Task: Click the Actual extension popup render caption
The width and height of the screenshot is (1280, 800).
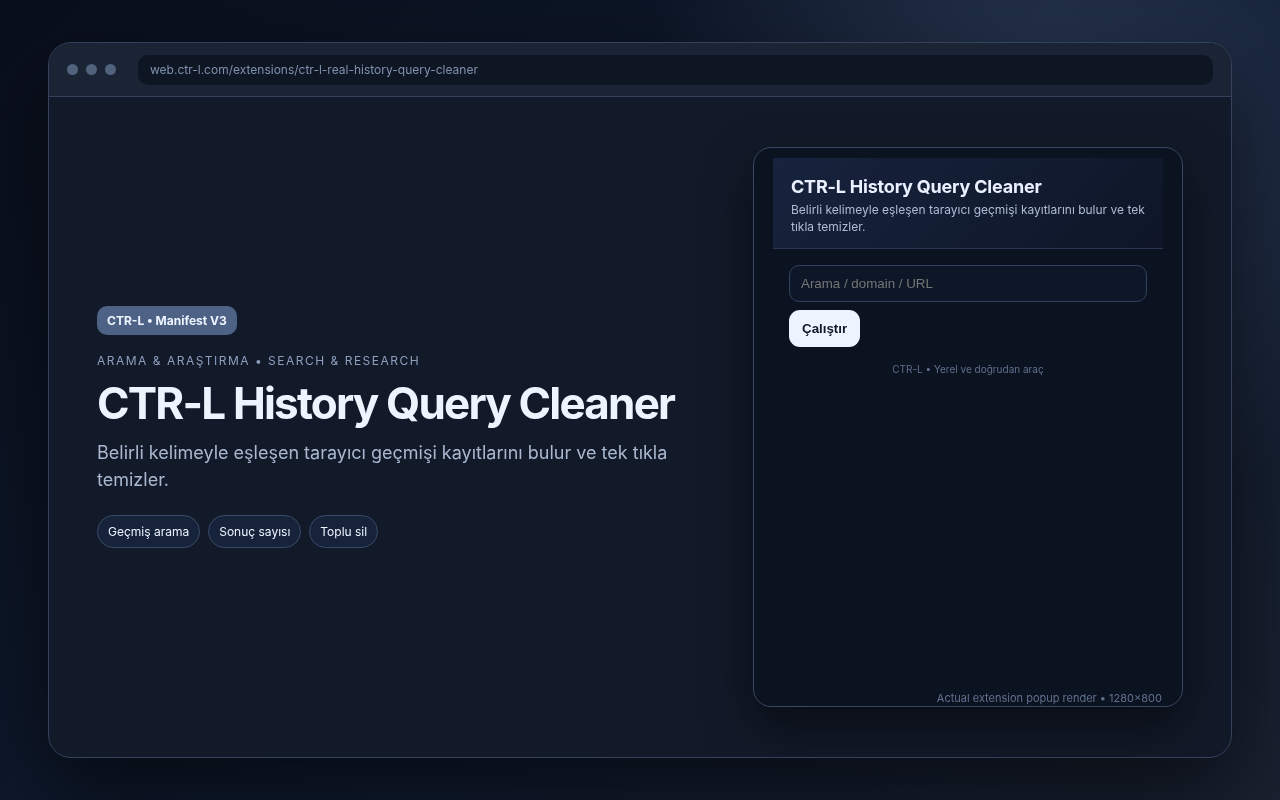Action: pyautogui.click(x=1049, y=698)
